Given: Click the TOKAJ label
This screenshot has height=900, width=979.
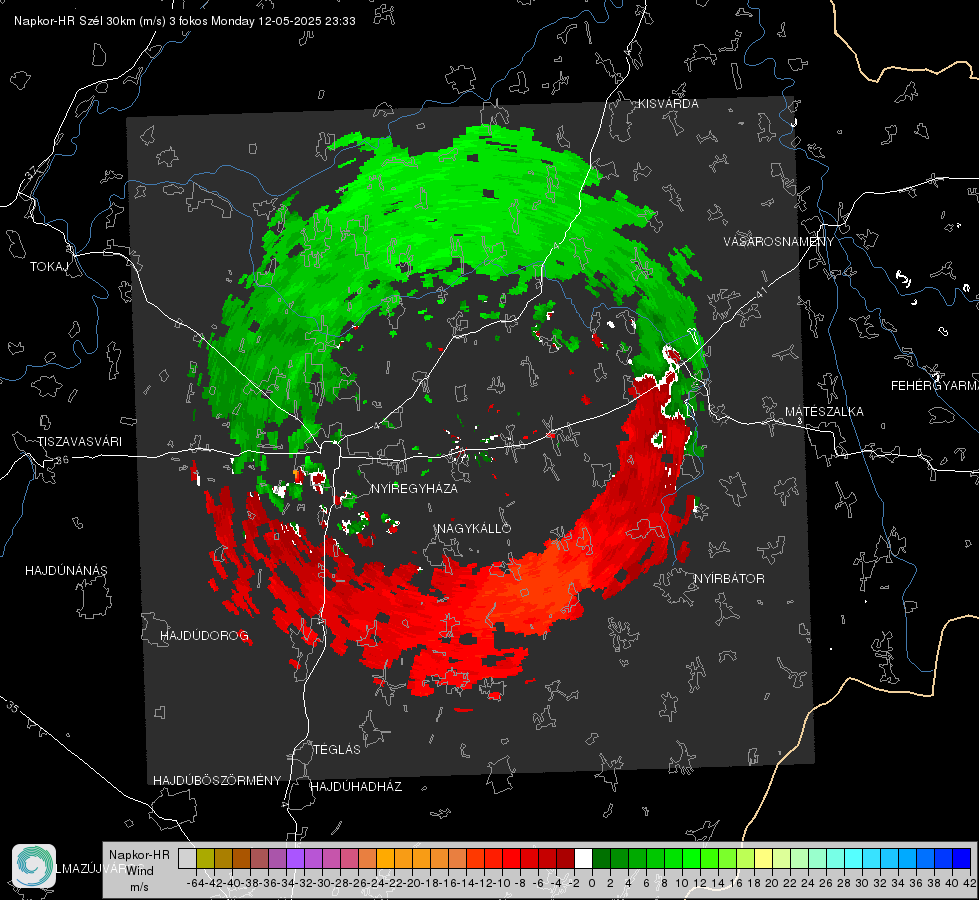Looking at the screenshot, I should [49, 267].
